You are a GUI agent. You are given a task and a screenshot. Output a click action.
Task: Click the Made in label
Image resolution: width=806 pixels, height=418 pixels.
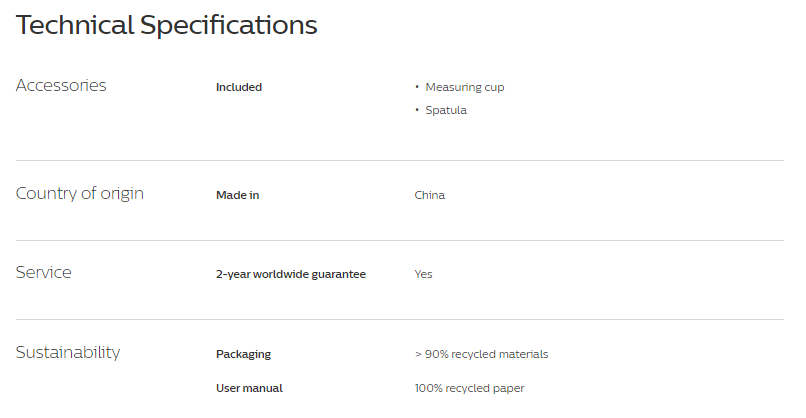tap(237, 195)
